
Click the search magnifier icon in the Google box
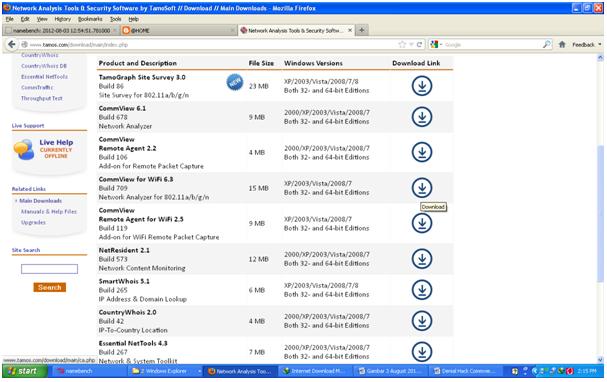(x=547, y=45)
